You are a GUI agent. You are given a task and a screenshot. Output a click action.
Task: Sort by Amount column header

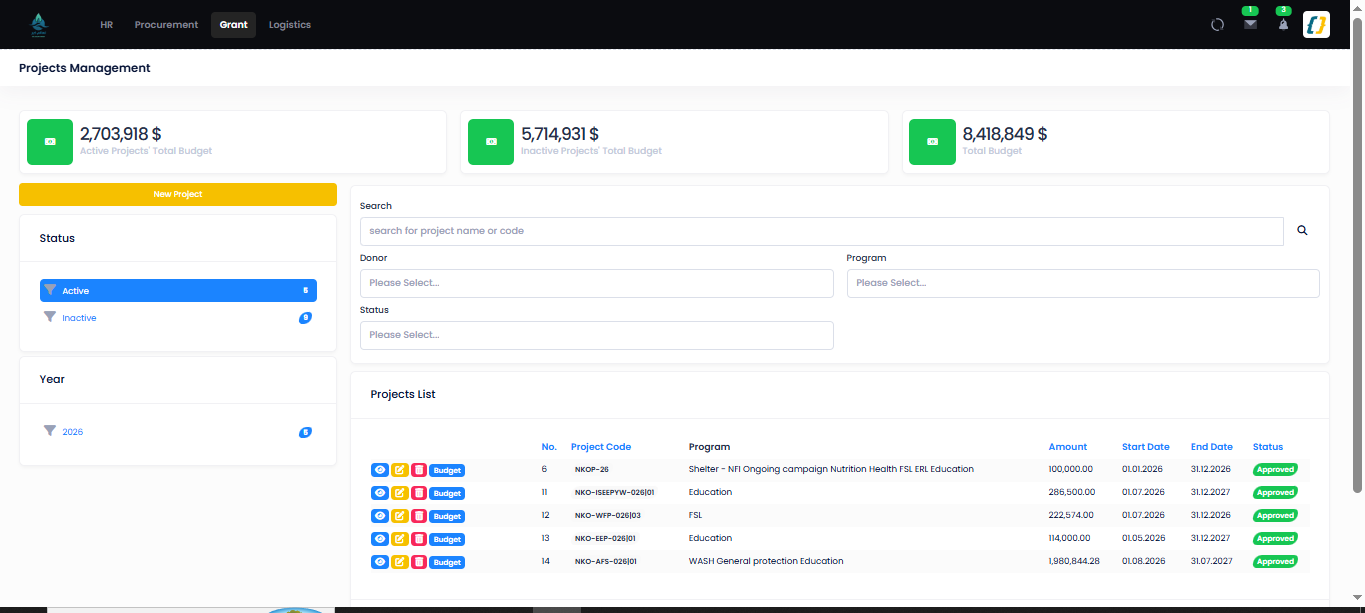coord(1068,447)
